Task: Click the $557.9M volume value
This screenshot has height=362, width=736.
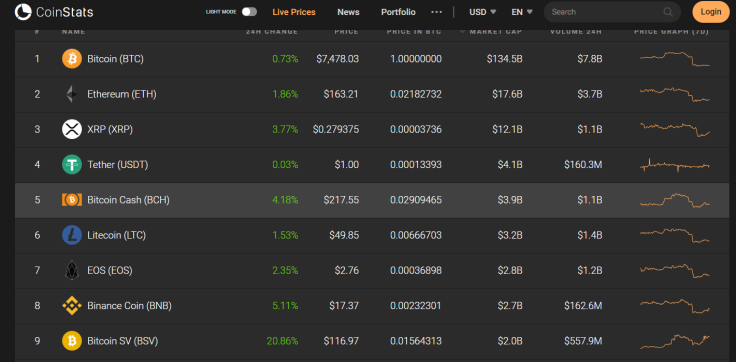Action: 583,341
